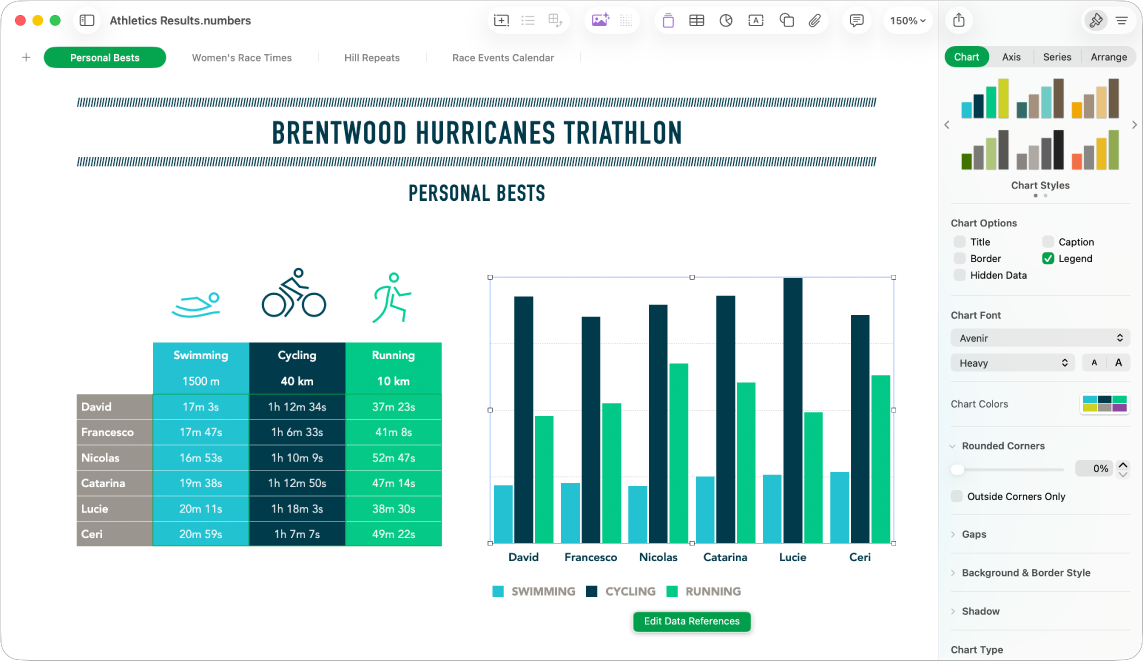Select the Table insert icon

pyautogui.click(x=697, y=20)
